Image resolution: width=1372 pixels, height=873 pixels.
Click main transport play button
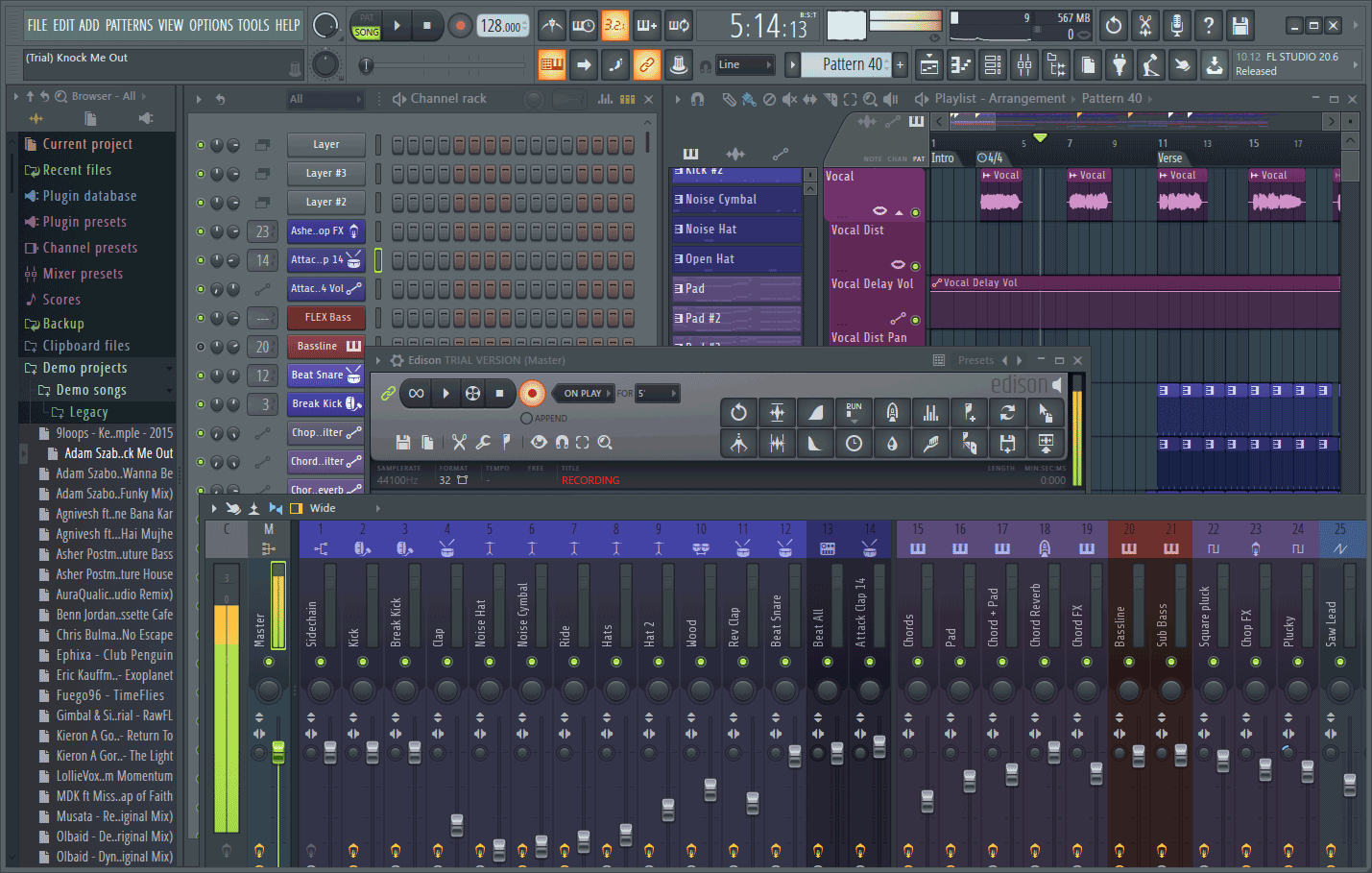(x=397, y=26)
